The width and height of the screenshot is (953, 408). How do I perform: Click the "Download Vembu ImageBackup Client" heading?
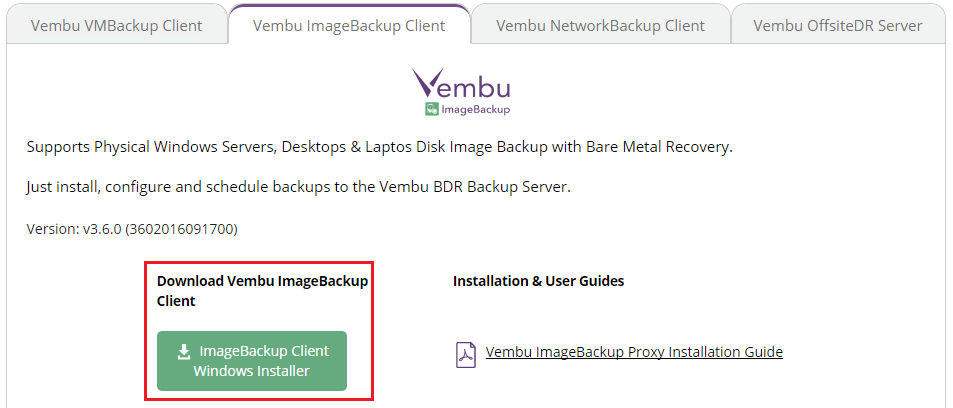click(262, 290)
